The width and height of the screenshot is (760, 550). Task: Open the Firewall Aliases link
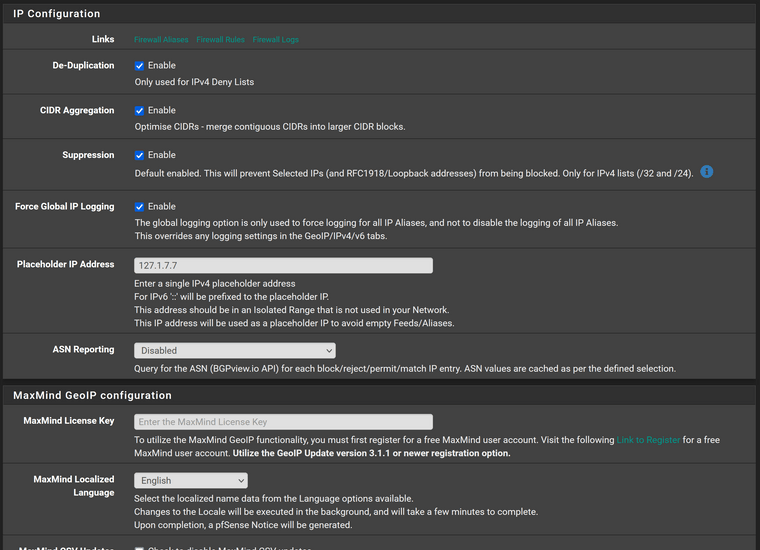click(161, 40)
